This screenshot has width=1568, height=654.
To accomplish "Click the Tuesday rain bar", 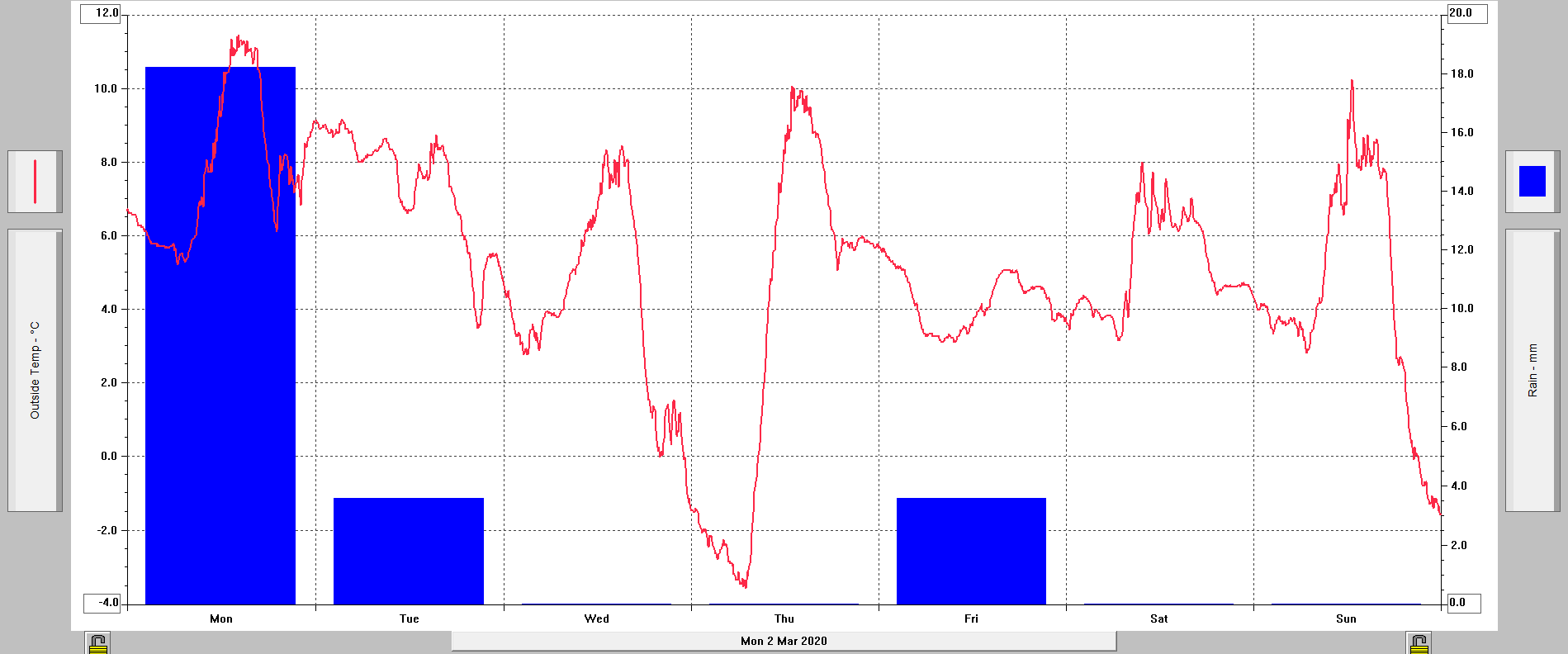I will click(x=408, y=551).
